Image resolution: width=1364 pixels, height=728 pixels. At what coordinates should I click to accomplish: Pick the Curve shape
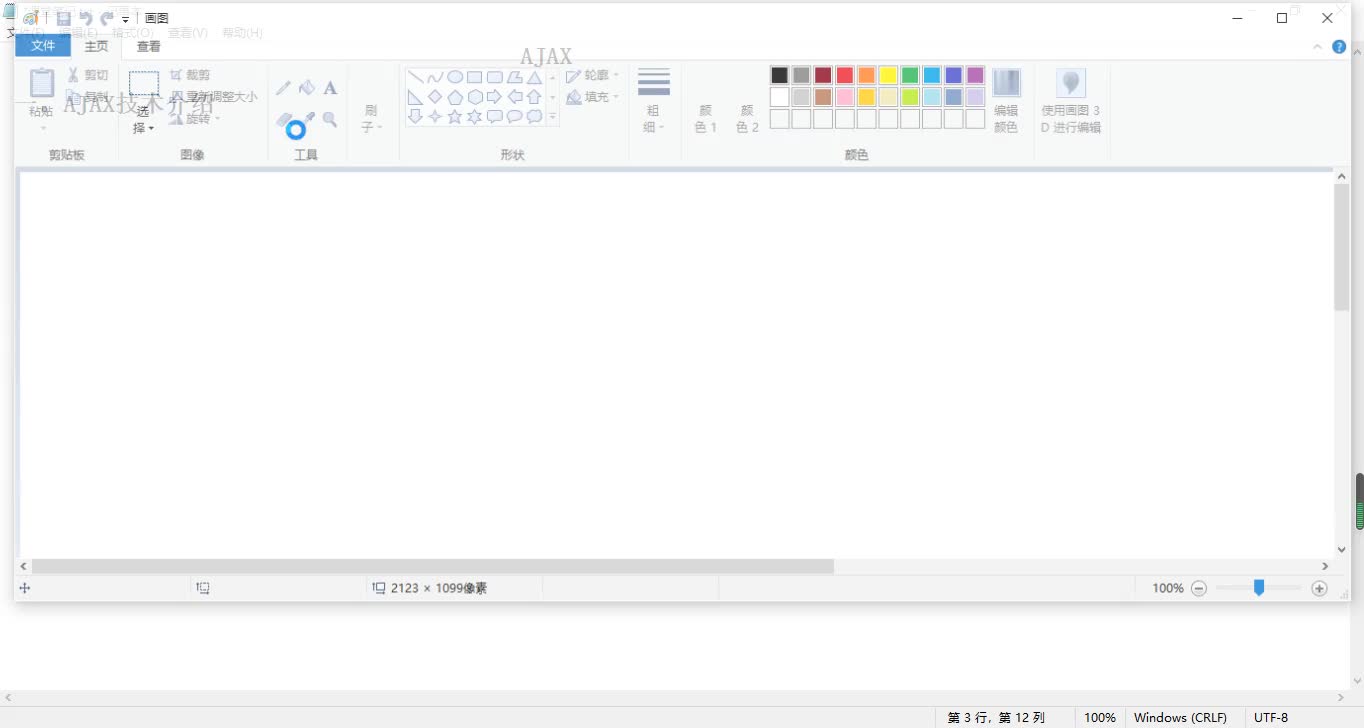(x=435, y=77)
